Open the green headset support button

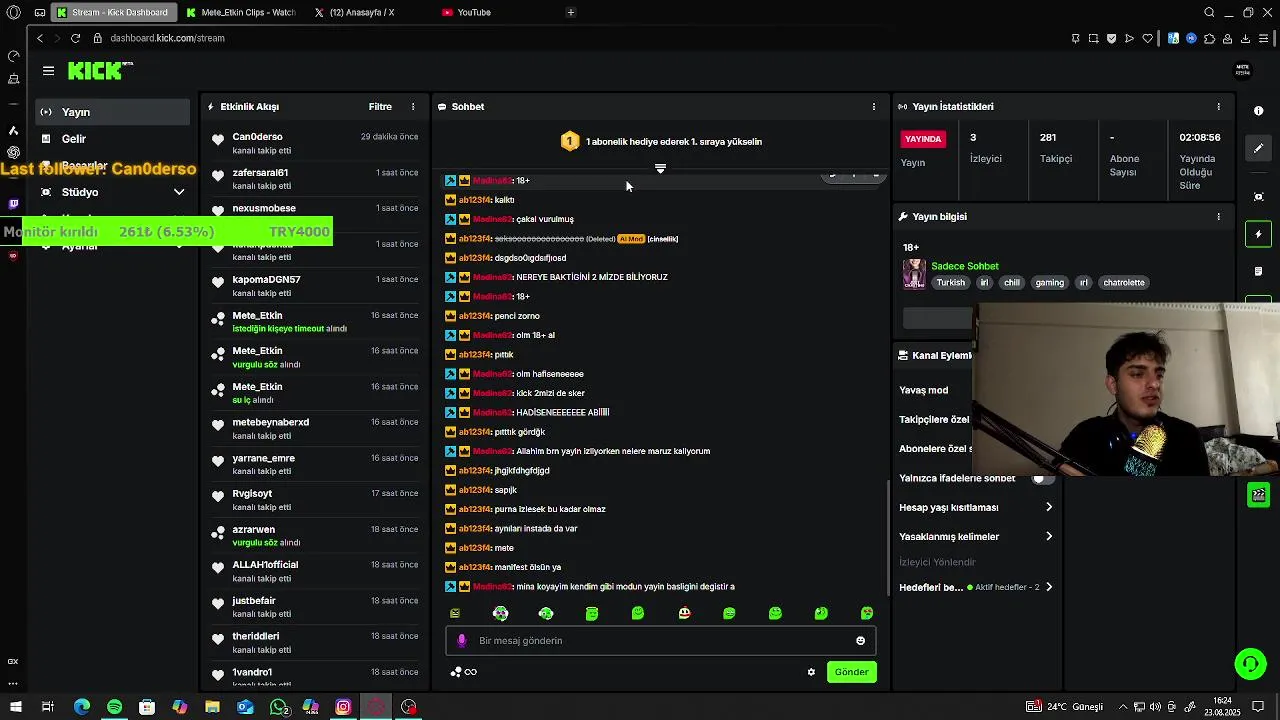pyautogui.click(x=1249, y=664)
